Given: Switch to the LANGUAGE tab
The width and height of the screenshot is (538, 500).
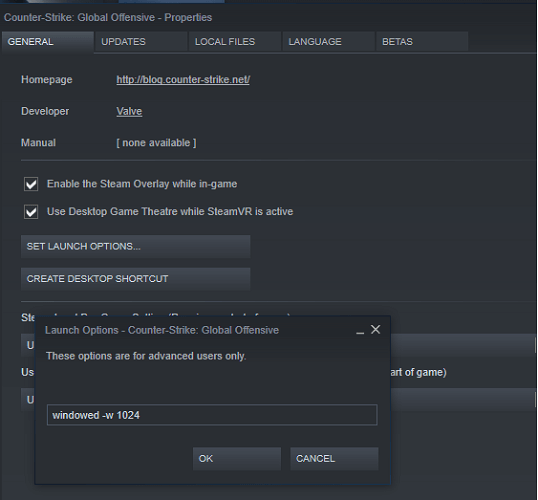Looking at the screenshot, I should click(x=328, y=42).
